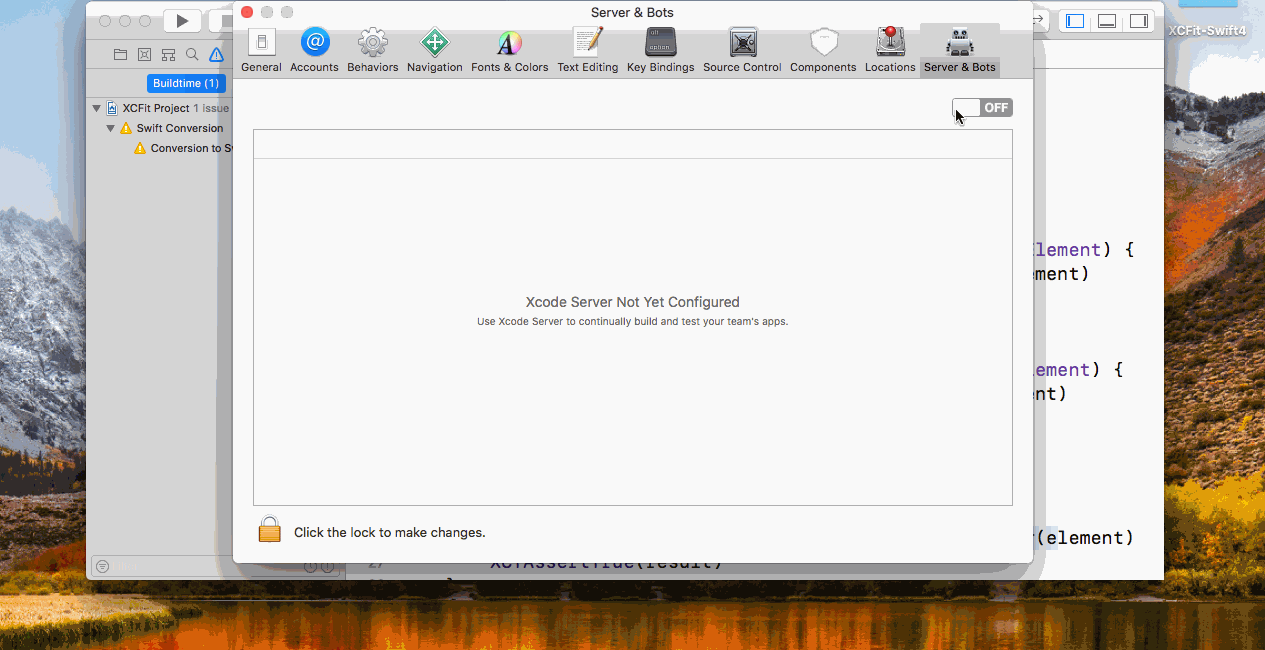1265x650 pixels.
Task: Show the Find navigator magnifier icon
Action: (192, 55)
